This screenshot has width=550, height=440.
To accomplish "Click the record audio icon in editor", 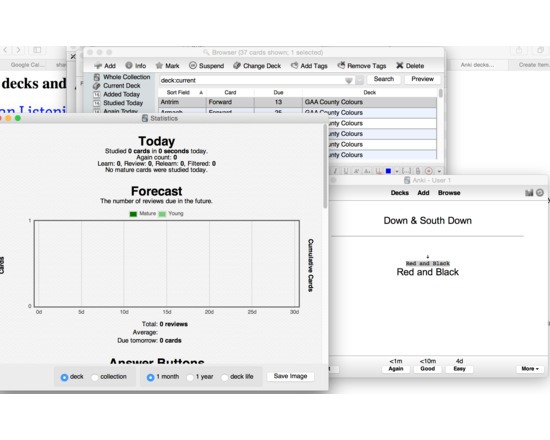I will coord(429,171).
